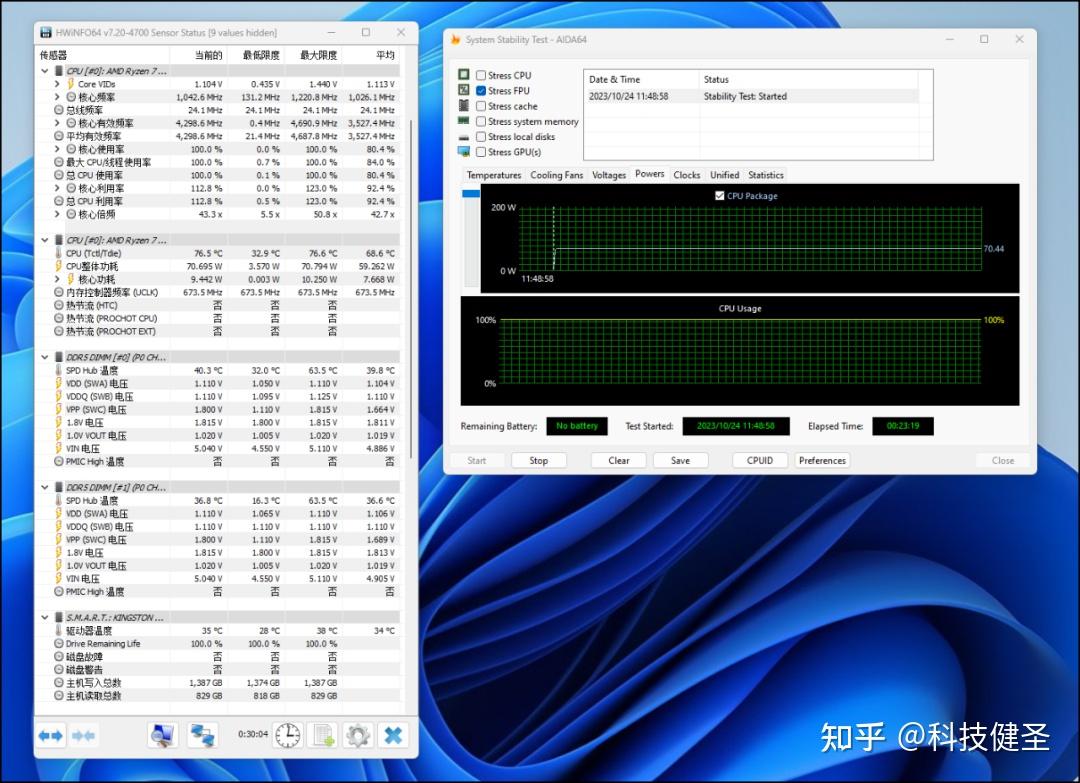This screenshot has width=1080, height=783.
Task: Switch to Clocks tab
Action: click(687, 175)
